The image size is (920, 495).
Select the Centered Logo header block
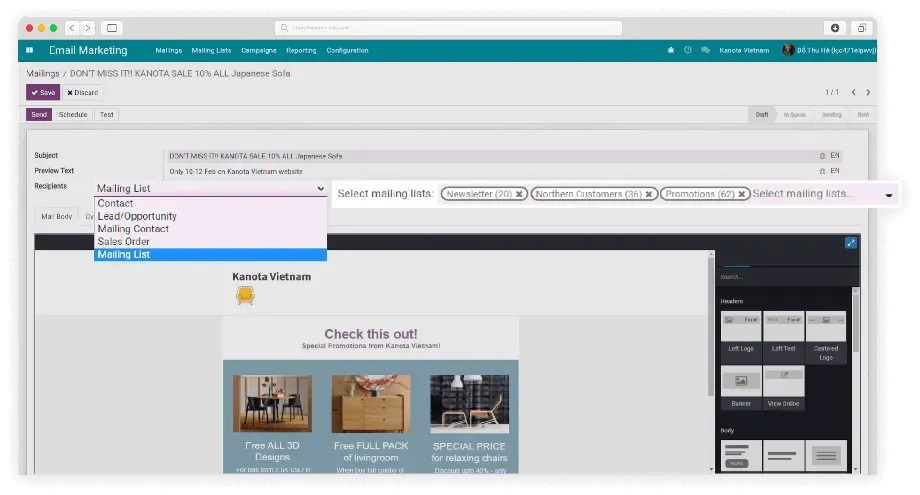coord(826,337)
